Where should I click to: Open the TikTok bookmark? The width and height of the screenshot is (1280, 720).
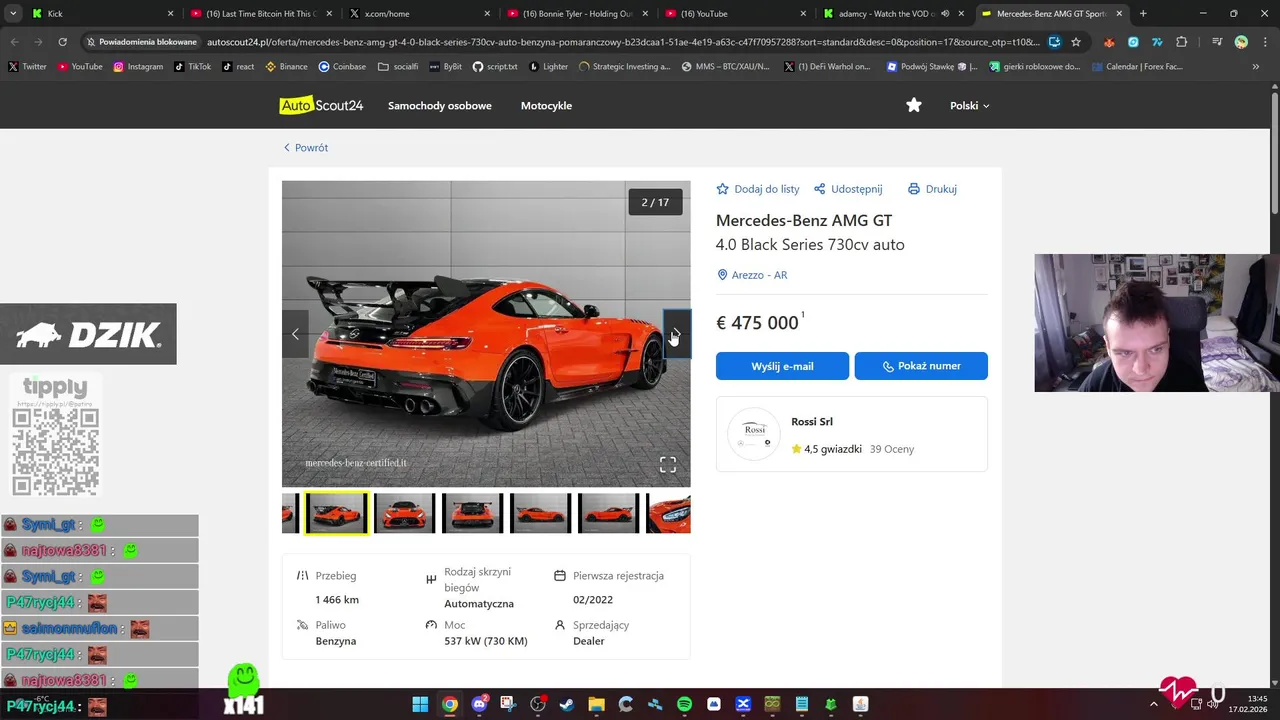coord(192,67)
